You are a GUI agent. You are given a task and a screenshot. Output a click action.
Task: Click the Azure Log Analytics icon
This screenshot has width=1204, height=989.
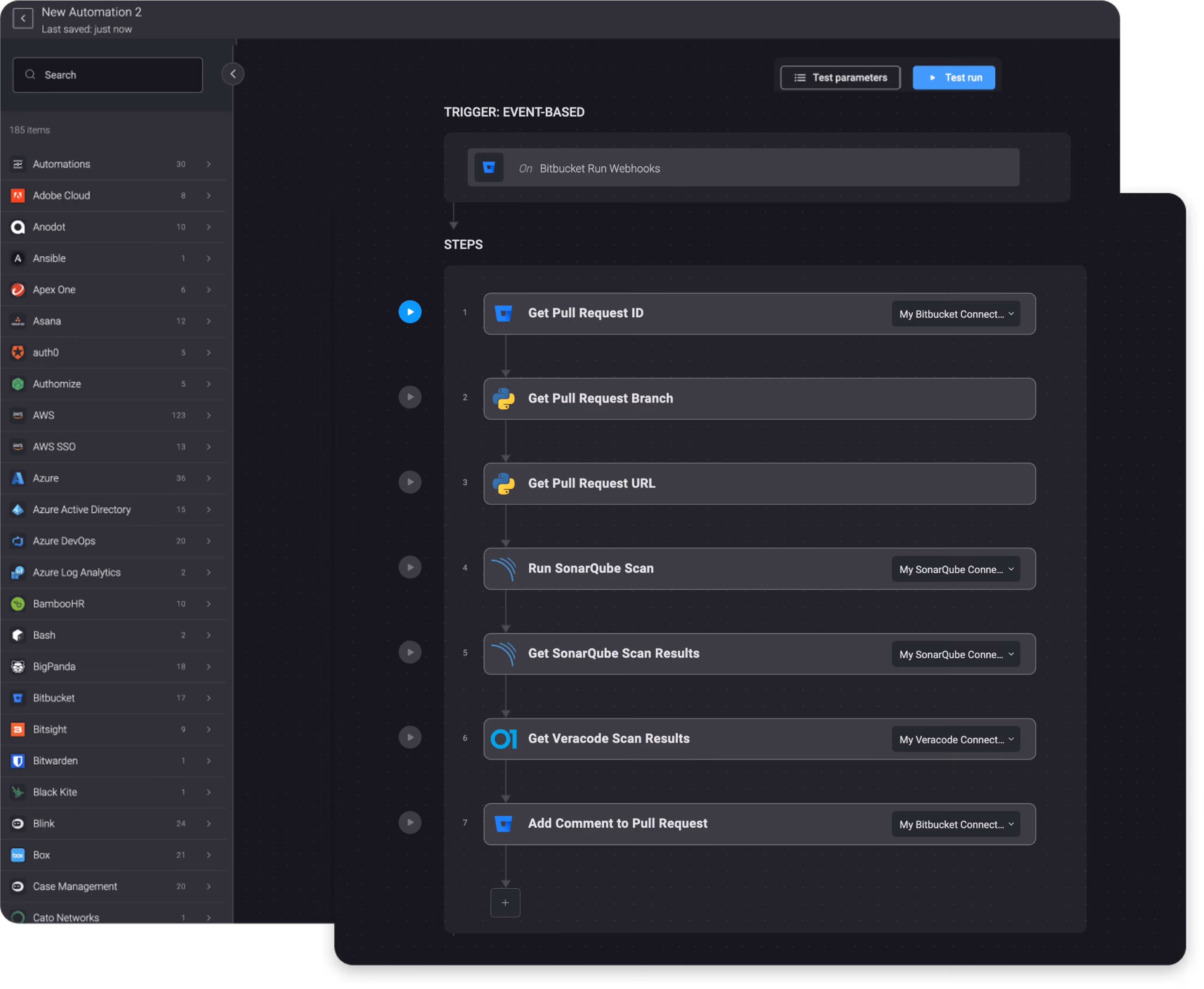18,572
